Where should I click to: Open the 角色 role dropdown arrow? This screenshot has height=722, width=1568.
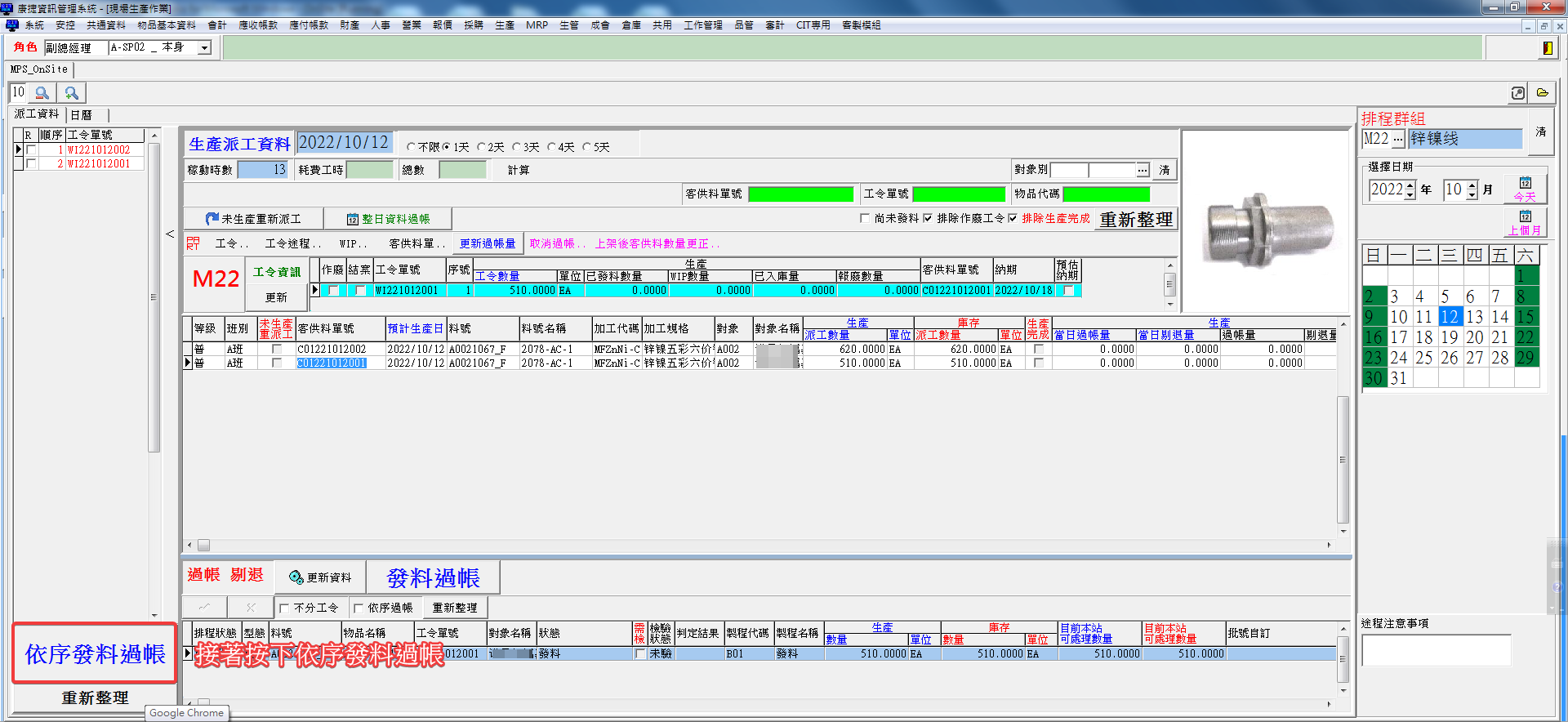point(205,48)
